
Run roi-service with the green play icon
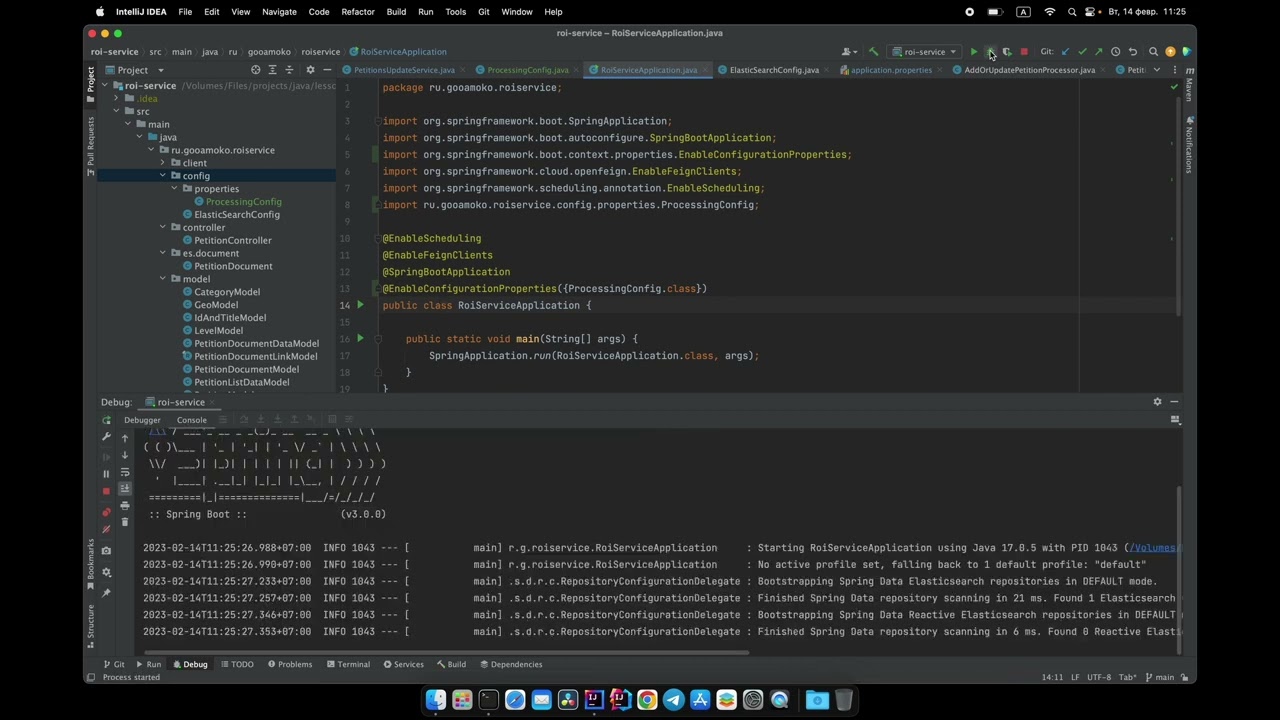point(974,52)
